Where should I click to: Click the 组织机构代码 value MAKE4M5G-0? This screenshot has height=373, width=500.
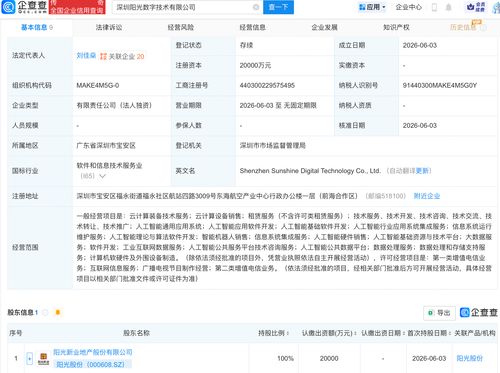point(98,85)
